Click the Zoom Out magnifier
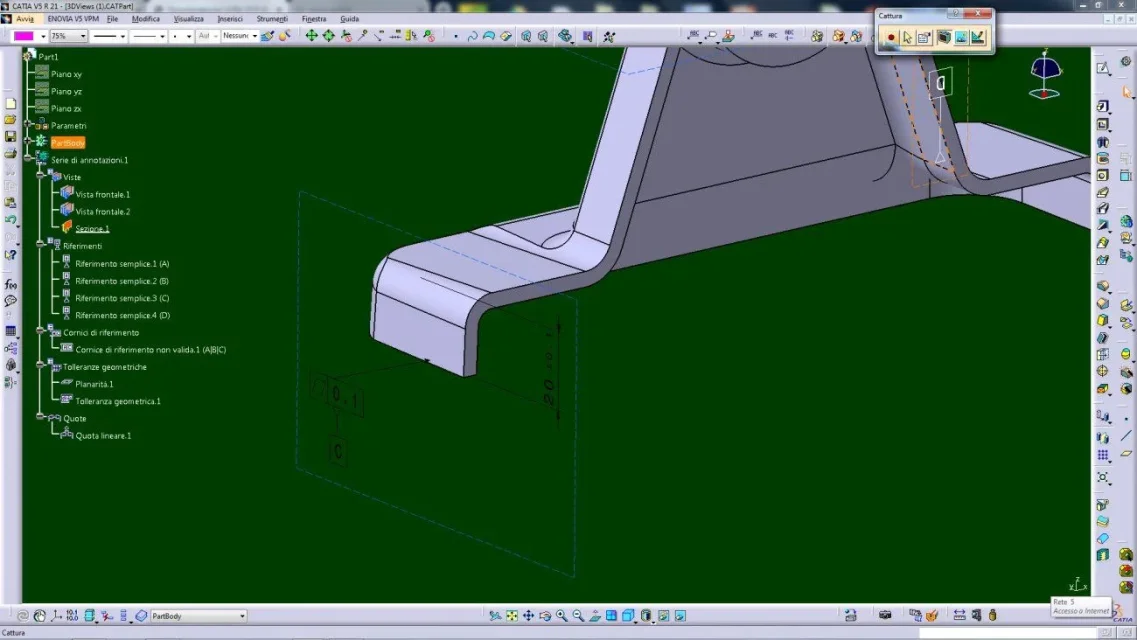 click(579, 615)
